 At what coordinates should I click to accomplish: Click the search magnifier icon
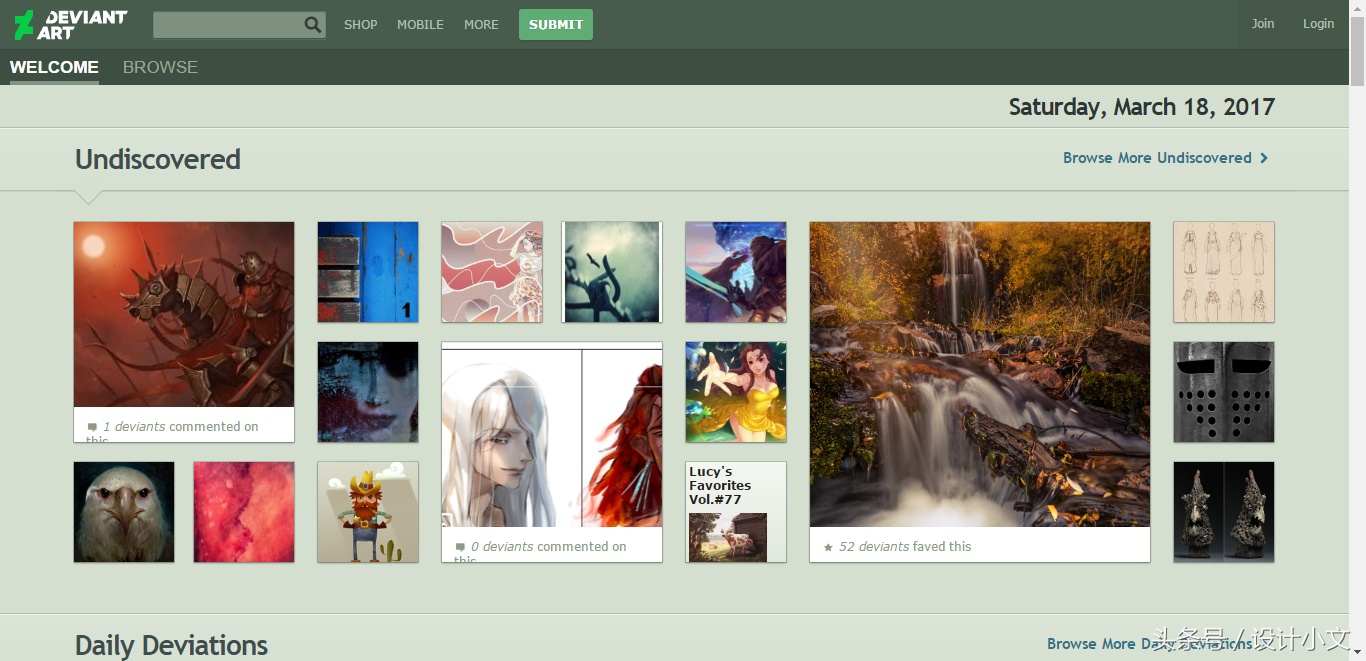pos(313,25)
